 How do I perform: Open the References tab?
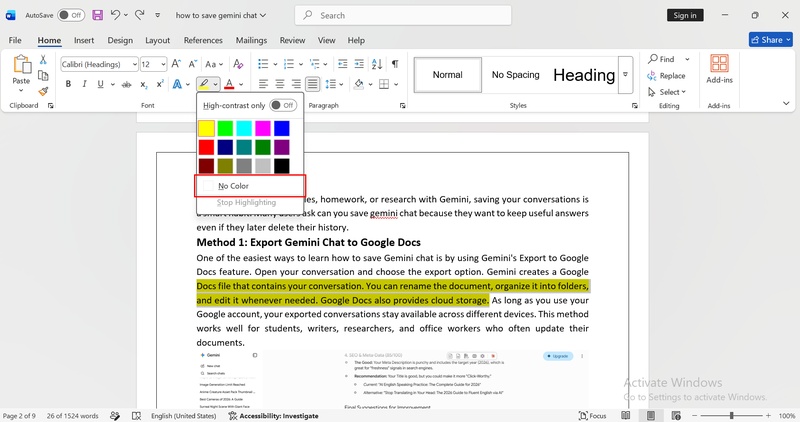pos(203,40)
